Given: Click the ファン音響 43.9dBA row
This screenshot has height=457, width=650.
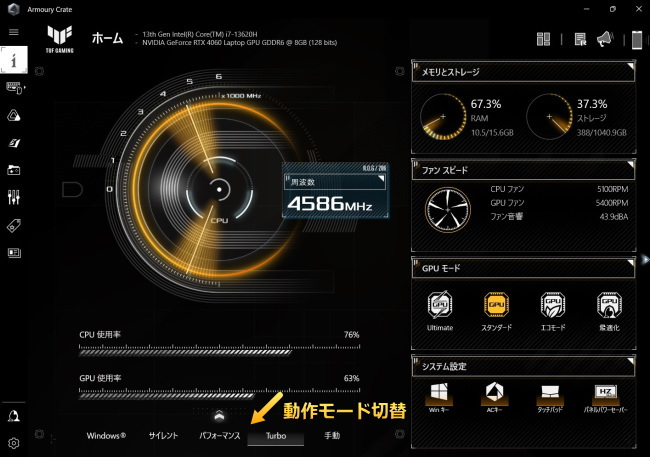Looking at the screenshot, I should pyautogui.click(x=559, y=216).
